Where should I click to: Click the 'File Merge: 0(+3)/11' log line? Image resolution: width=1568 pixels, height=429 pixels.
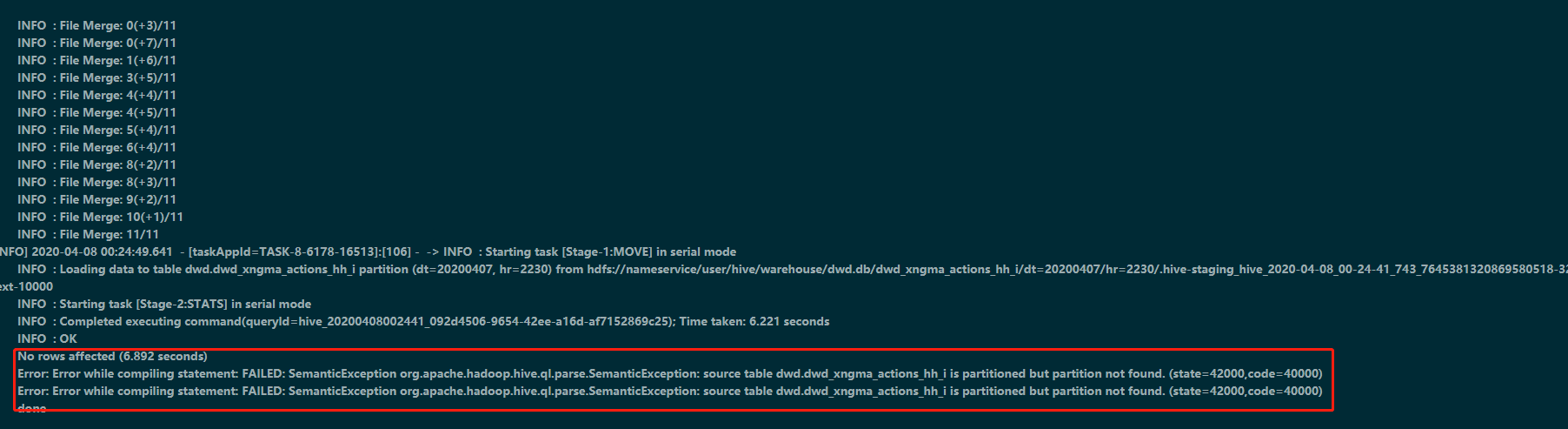(96, 25)
